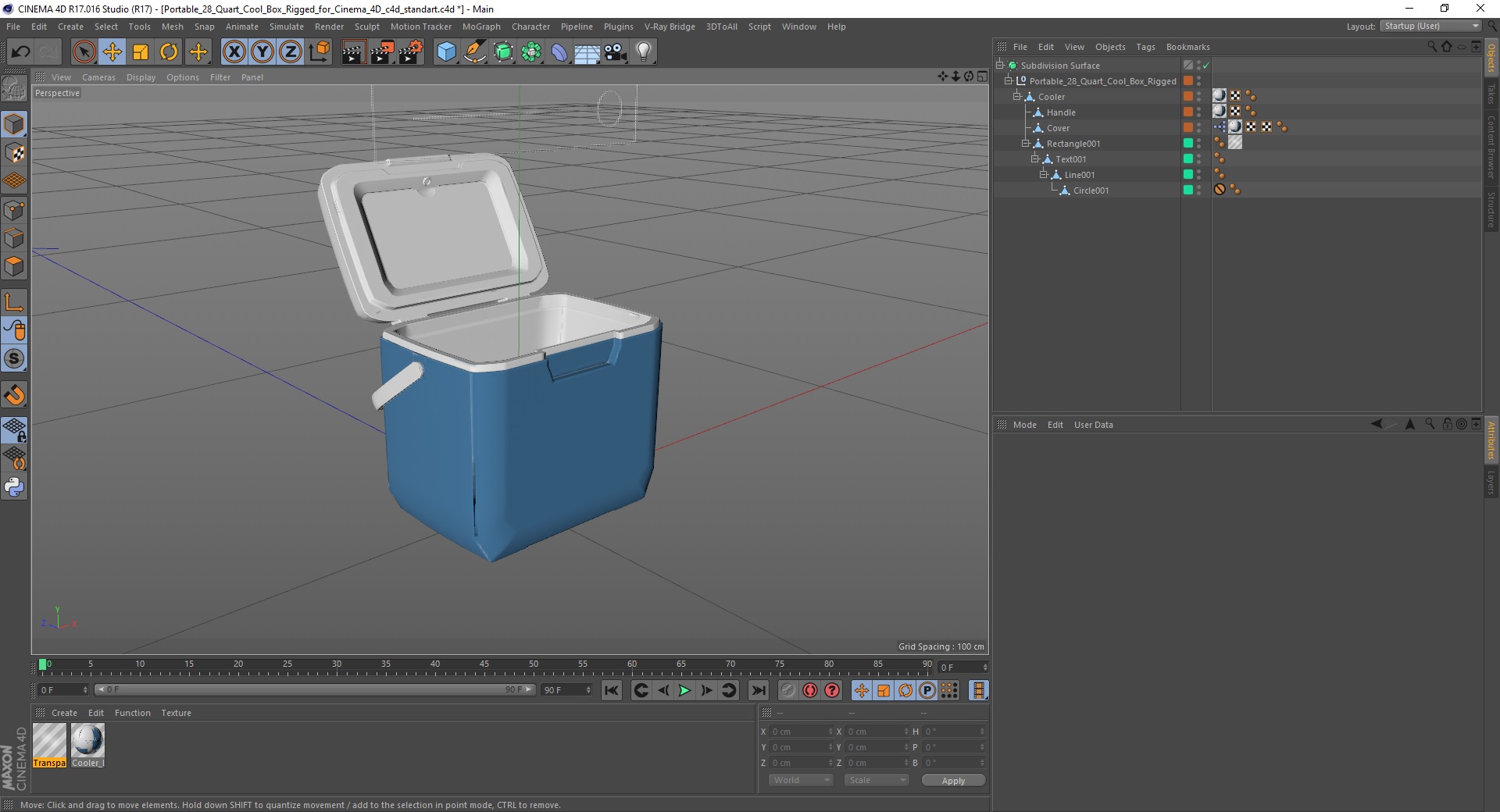This screenshot has width=1500, height=812.
Task: Open V-Ray Bridge menu
Action: point(670,27)
